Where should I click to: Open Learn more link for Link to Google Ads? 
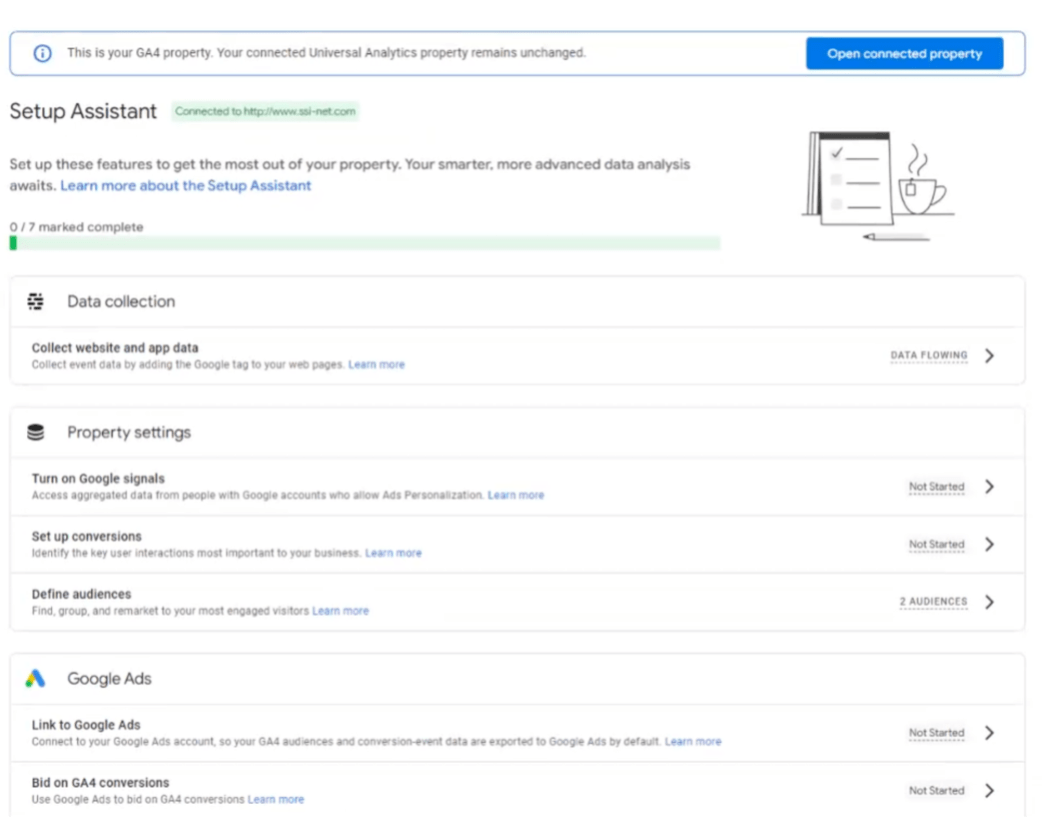(x=693, y=742)
